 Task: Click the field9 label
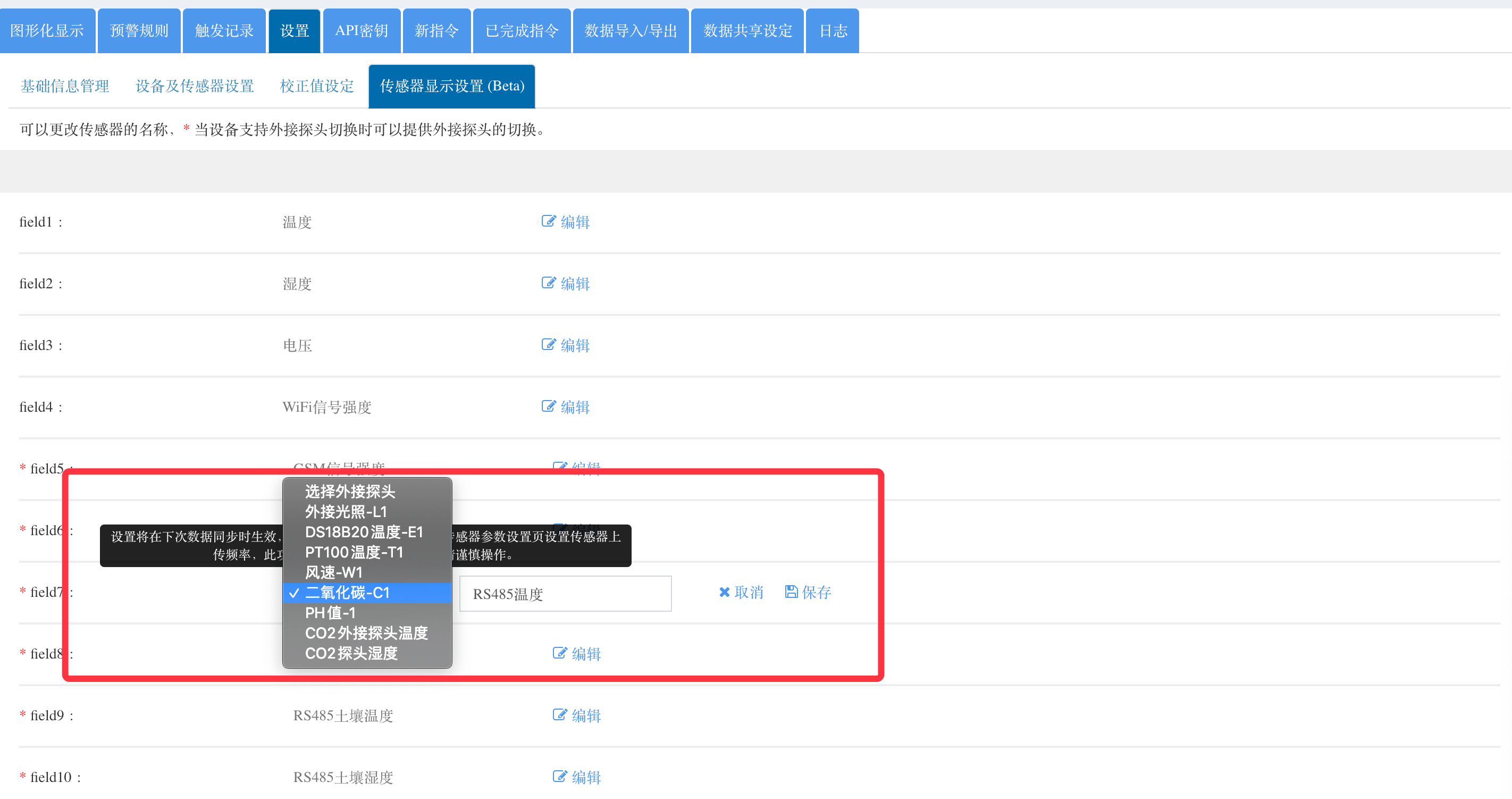coord(52,715)
